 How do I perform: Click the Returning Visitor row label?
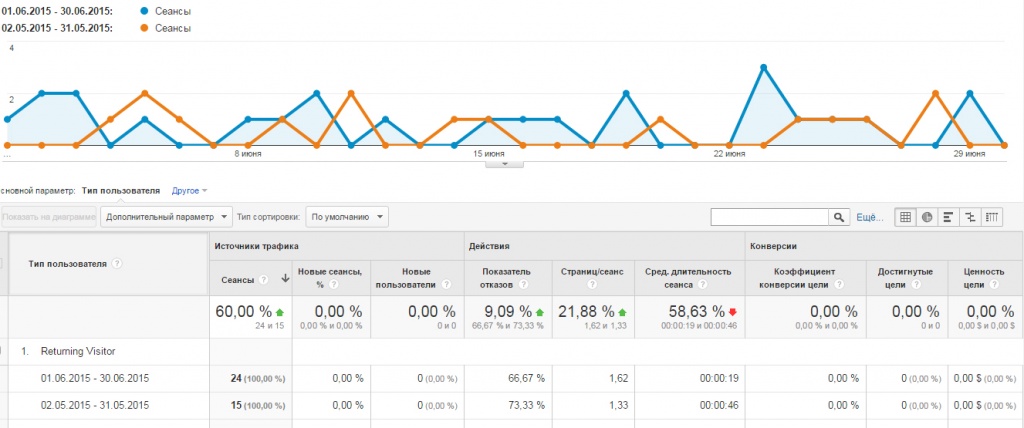click(78, 352)
